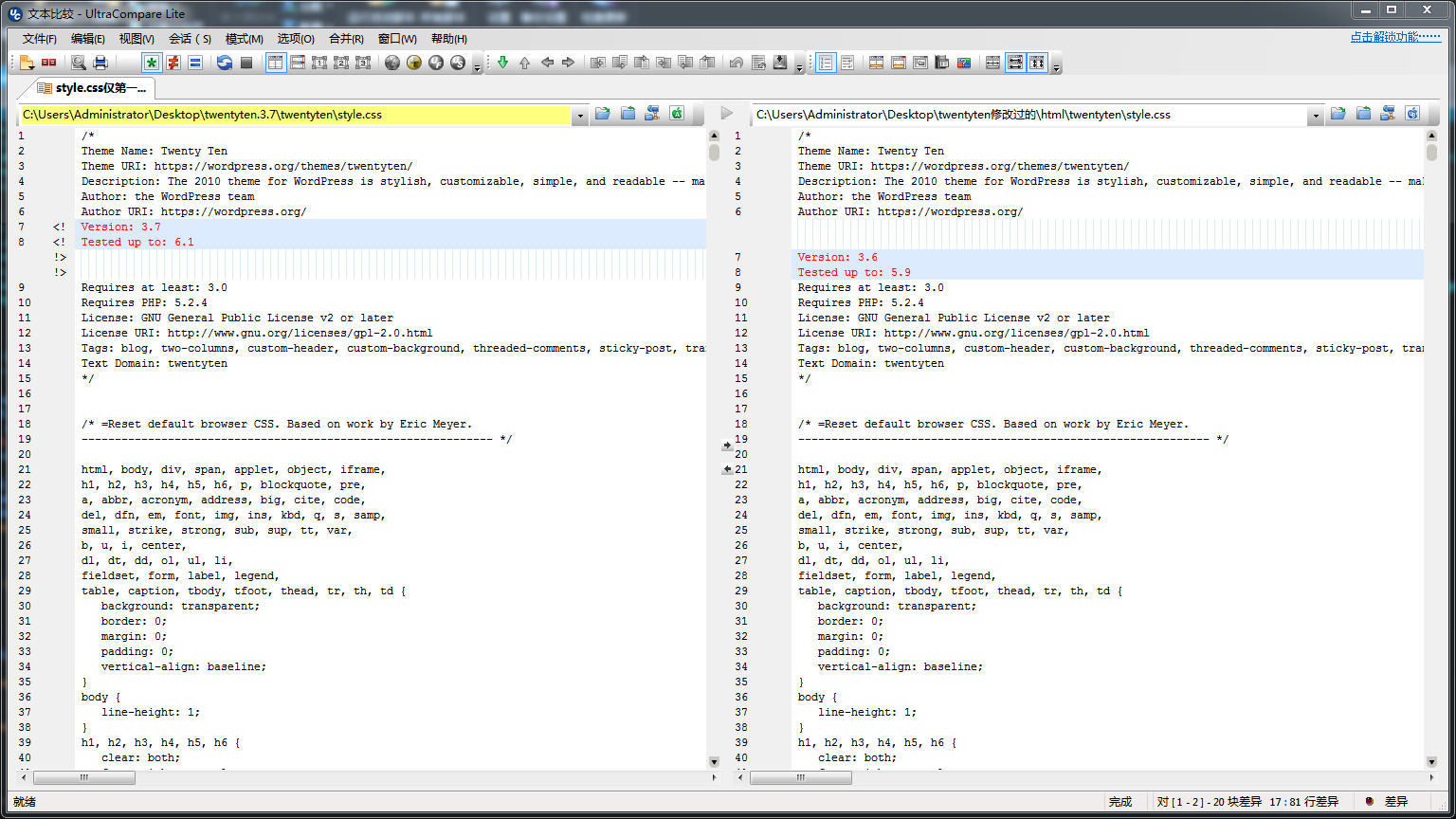Expand right file path dropdown
This screenshot has width=1456, height=819.
[x=1315, y=115]
